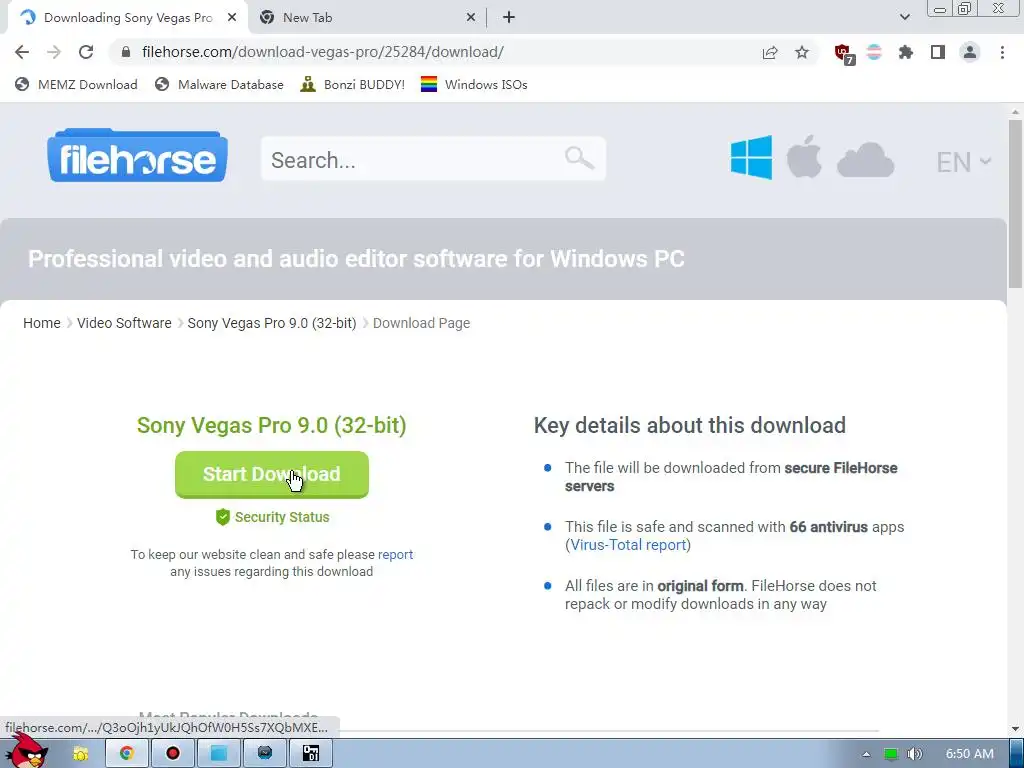This screenshot has width=1024, height=768.
Task: Click the Sony Vegas Pro 9.0 (32-bit) heading
Action: tap(272, 425)
